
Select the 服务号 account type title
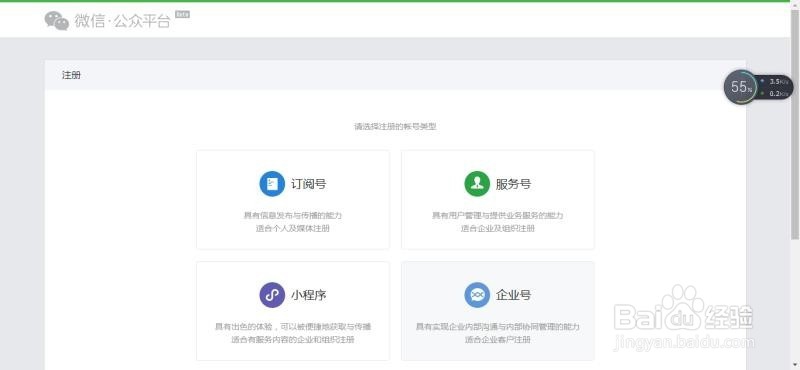[513, 184]
